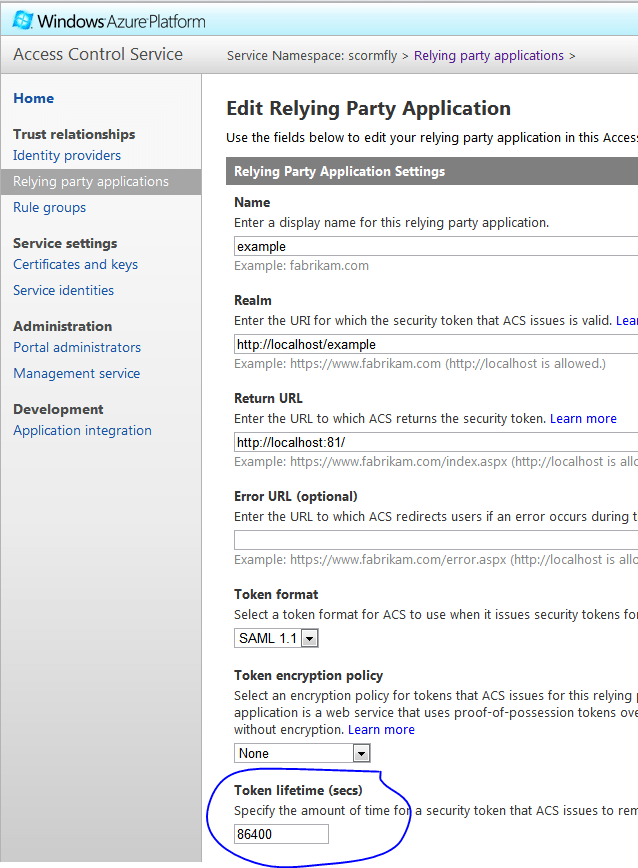Navigate to Home in the sidebar
The height and width of the screenshot is (868, 638).
[33, 98]
